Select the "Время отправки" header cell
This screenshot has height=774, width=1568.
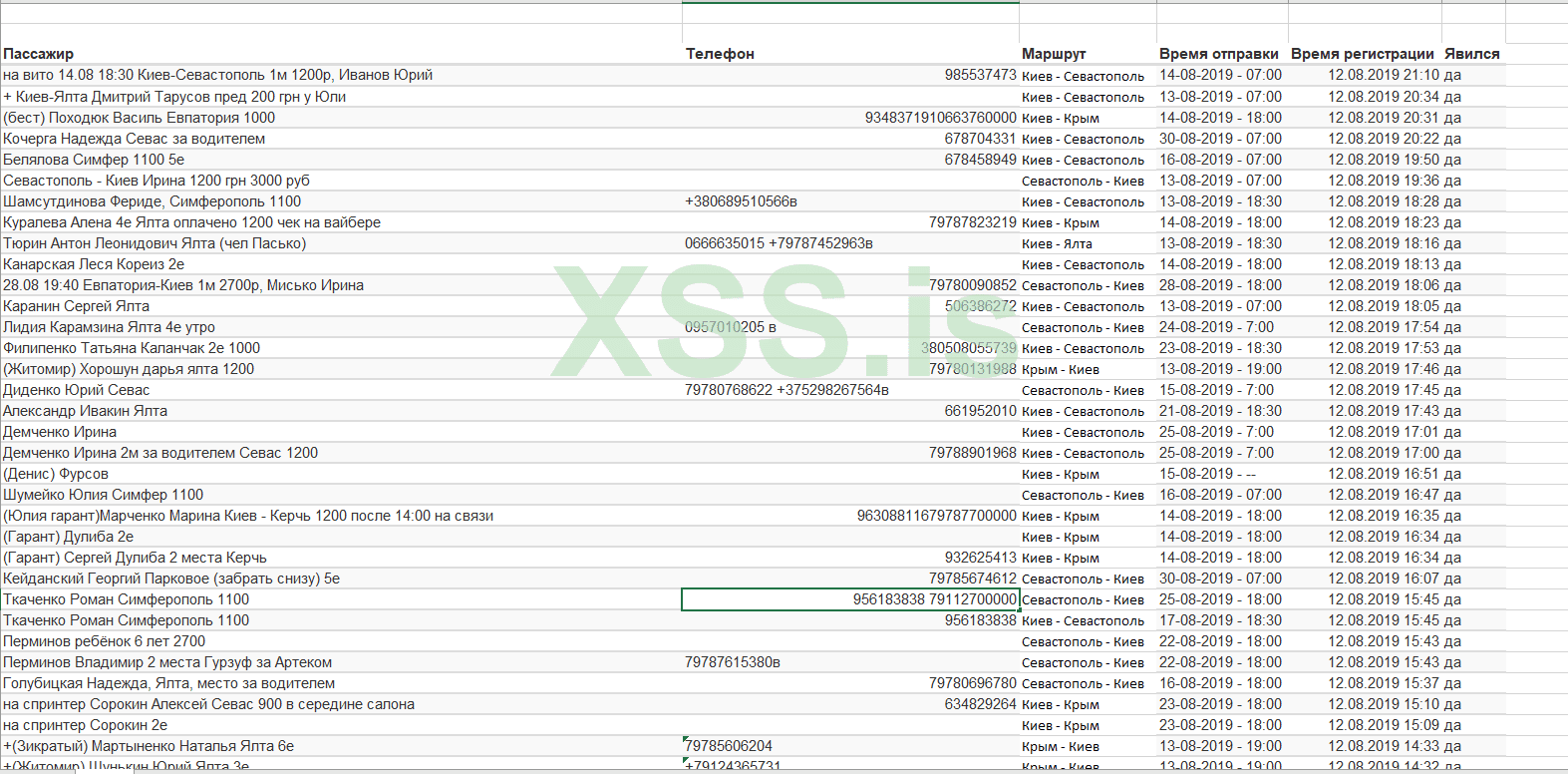coord(1219,54)
